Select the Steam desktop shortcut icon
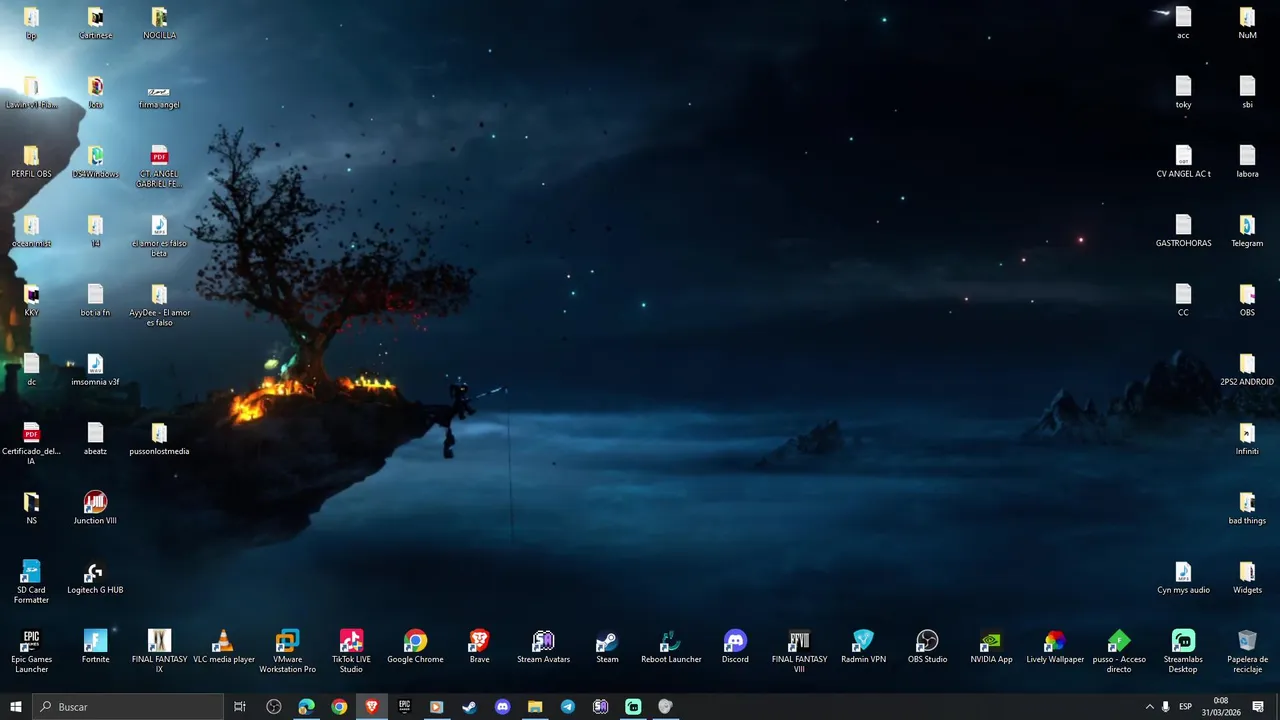 [x=607, y=647]
